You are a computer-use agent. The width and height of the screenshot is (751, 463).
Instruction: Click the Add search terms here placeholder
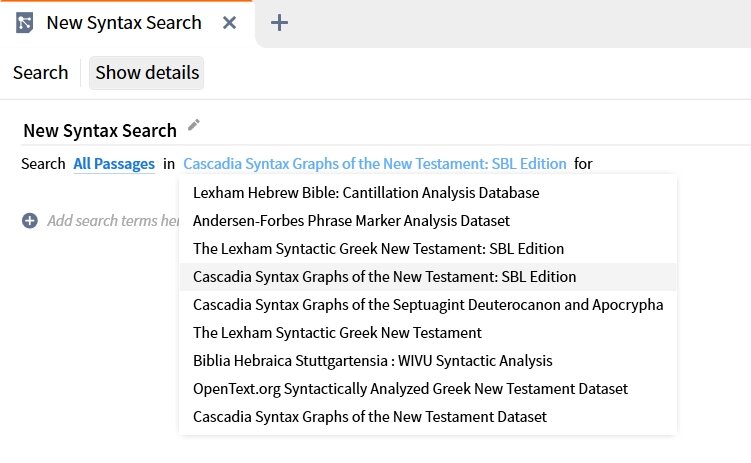point(113,221)
